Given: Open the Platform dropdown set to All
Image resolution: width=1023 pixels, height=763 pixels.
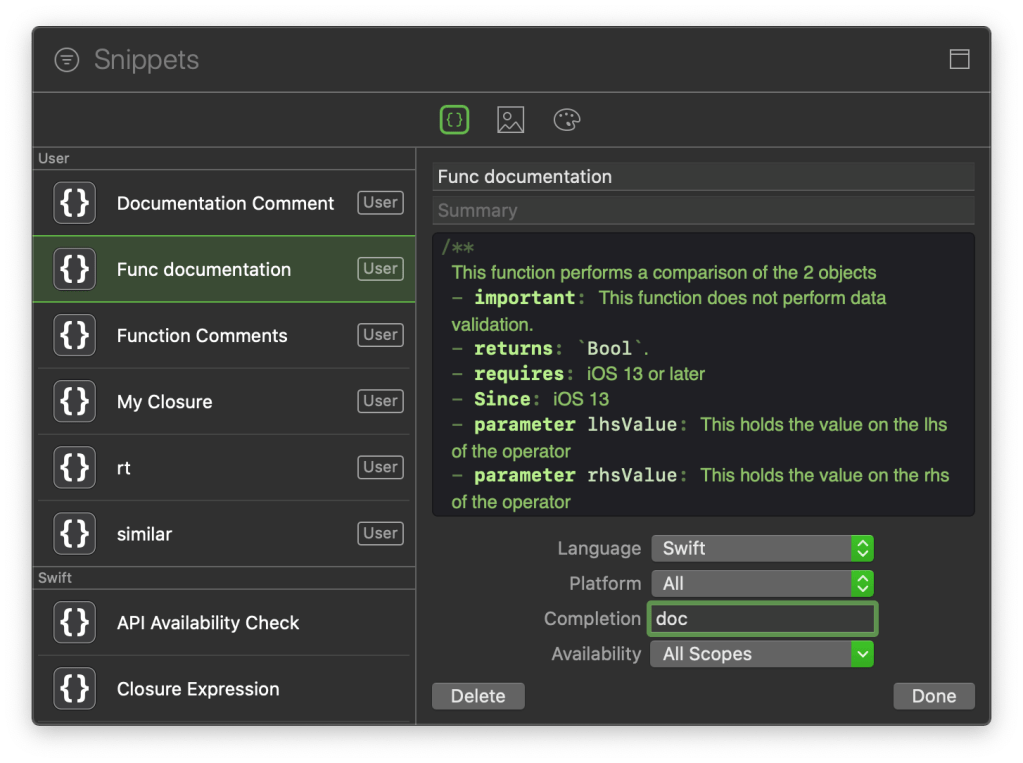Looking at the screenshot, I should pyautogui.click(x=762, y=583).
